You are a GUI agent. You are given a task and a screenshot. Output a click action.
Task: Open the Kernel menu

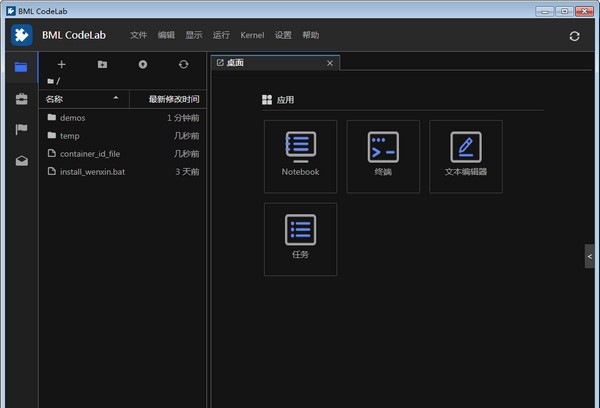[x=252, y=35]
